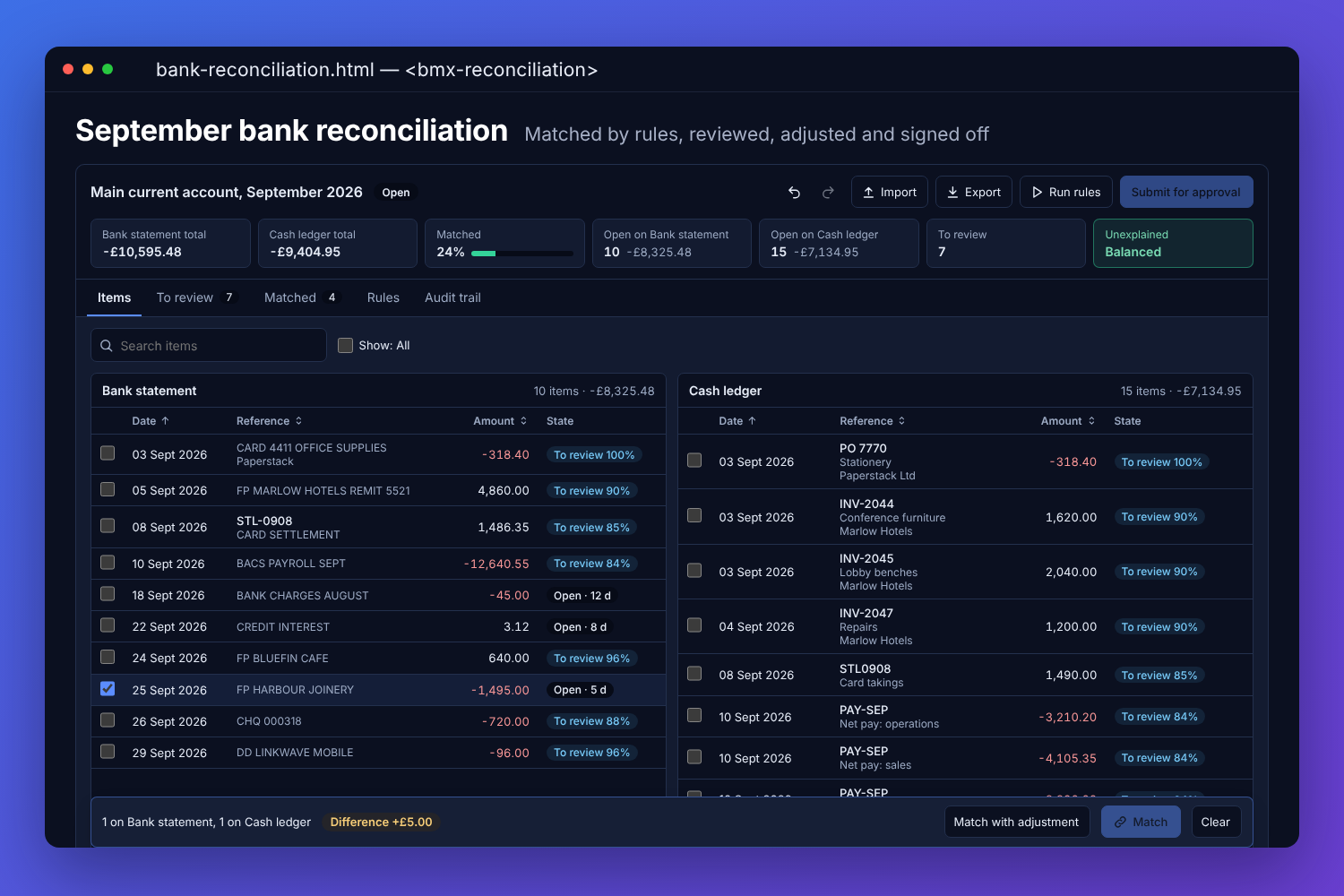Click the Import button
Image resolution: width=1344 pixels, height=896 pixels.
coord(890,193)
